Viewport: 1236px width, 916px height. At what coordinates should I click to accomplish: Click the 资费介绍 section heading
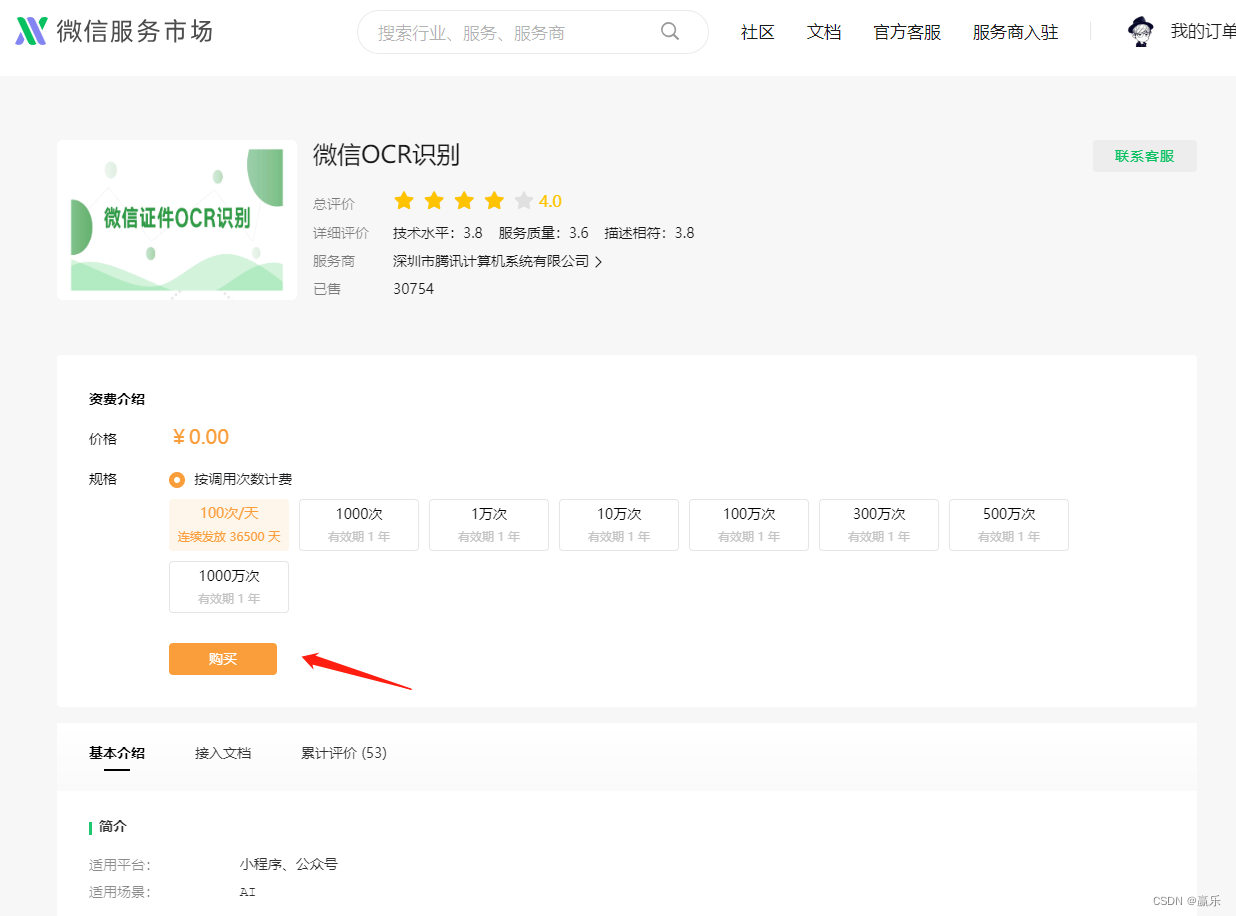[117, 399]
